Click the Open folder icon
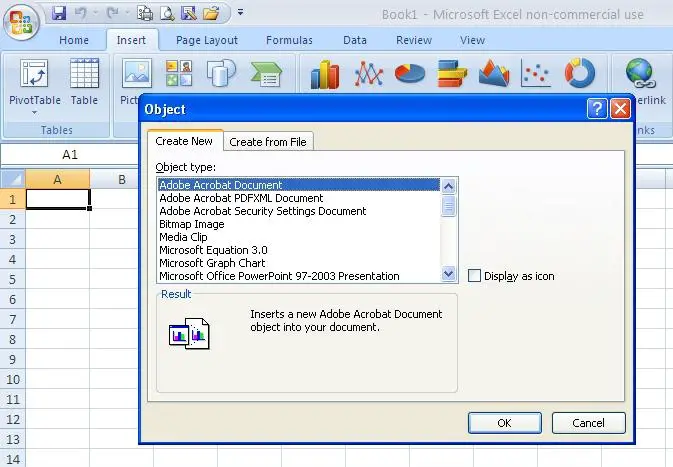673x467 pixels. coord(211,13)
